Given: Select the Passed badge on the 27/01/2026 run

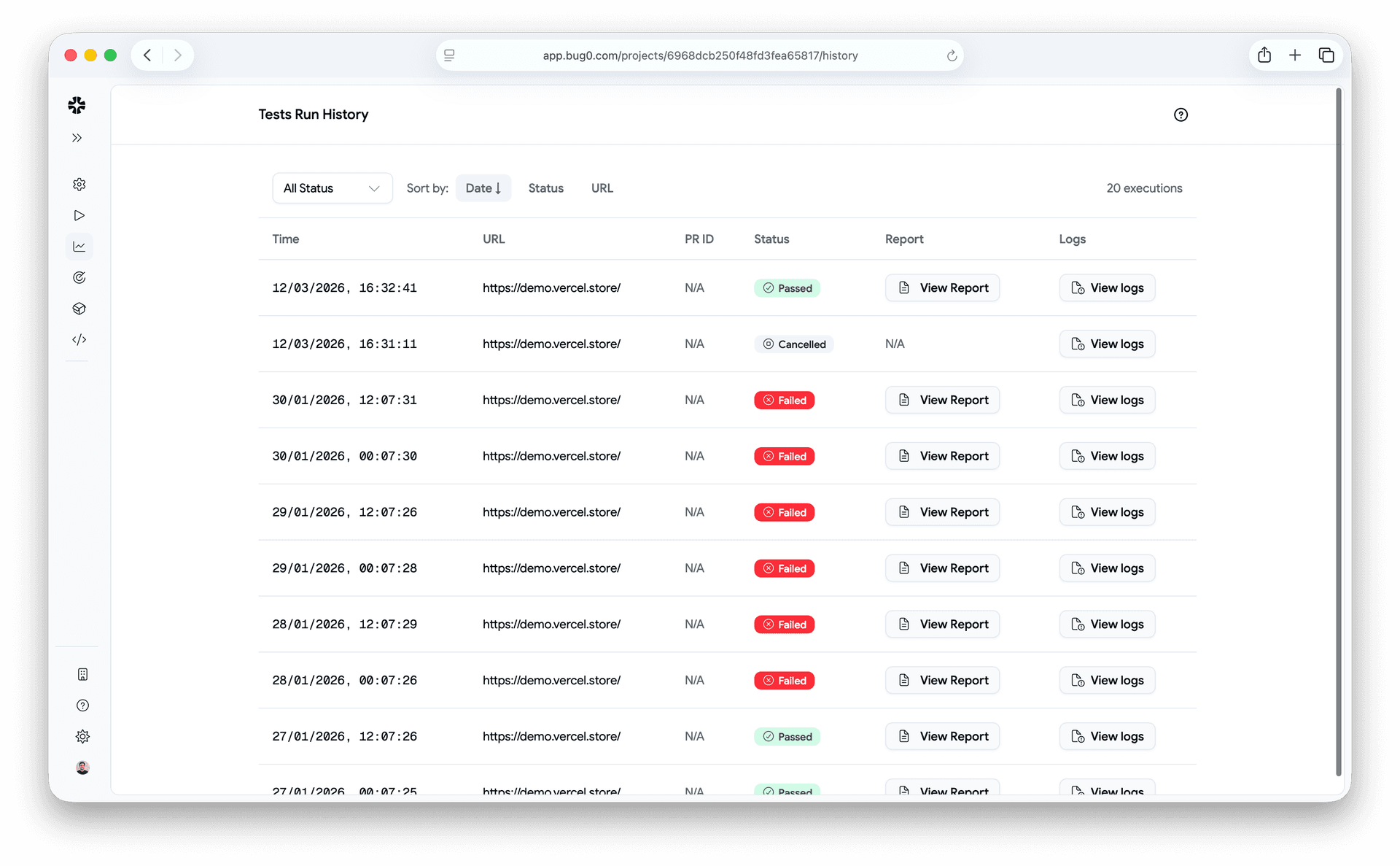Looking at the screenshot, I should point(787,736).
